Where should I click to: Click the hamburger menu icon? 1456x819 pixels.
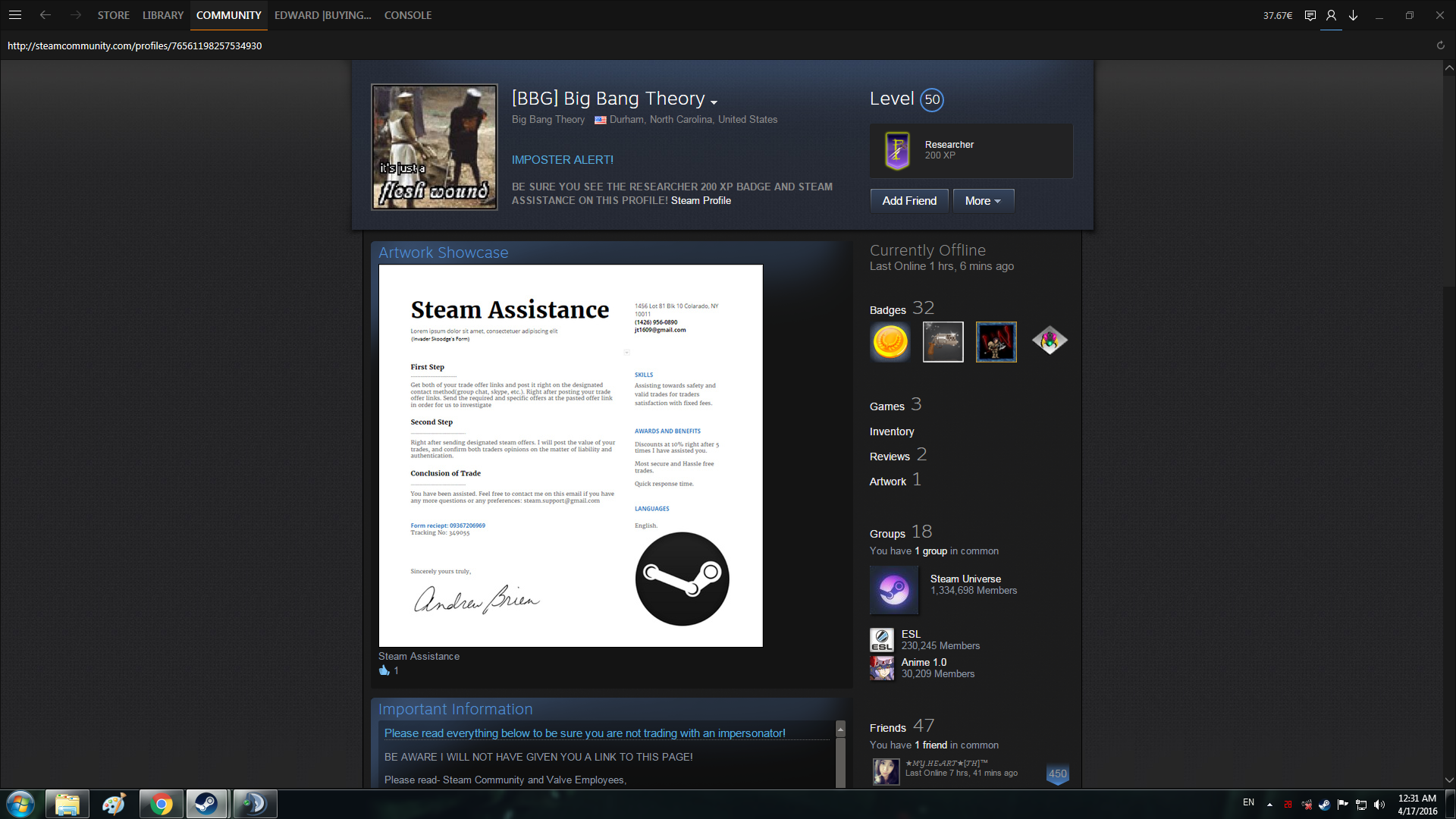(x=14, y=15)
